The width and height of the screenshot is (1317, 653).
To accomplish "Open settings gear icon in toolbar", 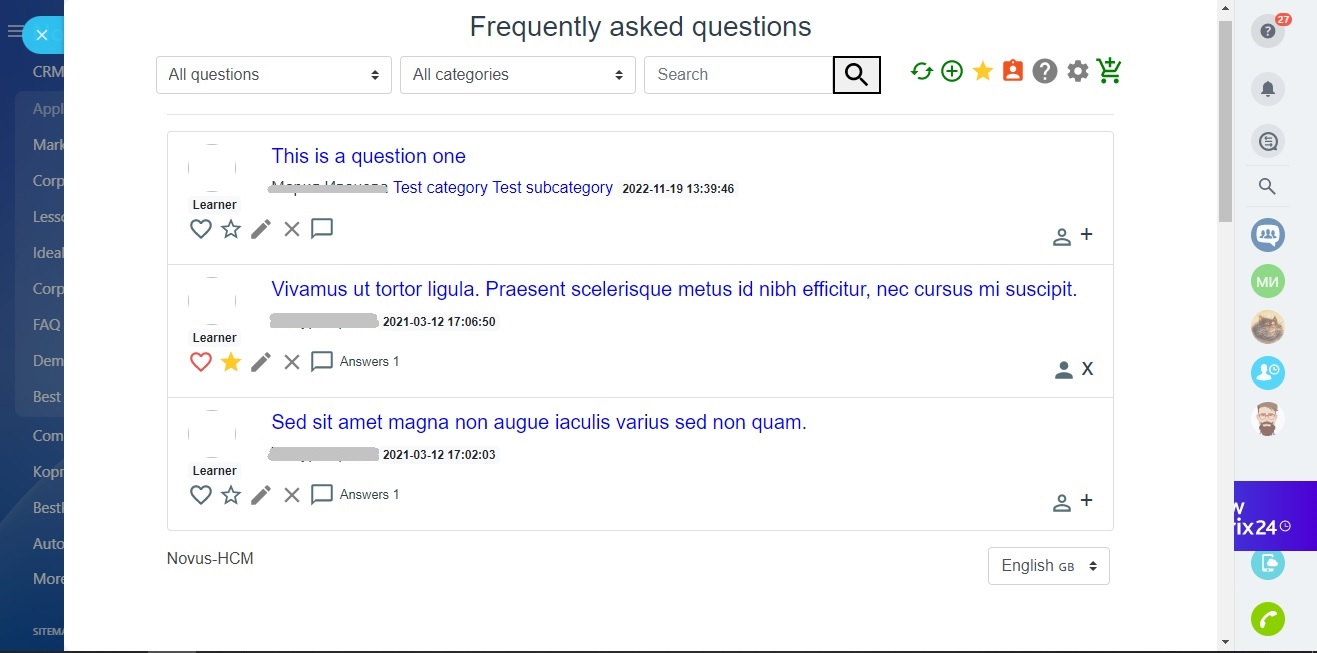I will [1077, 71].
